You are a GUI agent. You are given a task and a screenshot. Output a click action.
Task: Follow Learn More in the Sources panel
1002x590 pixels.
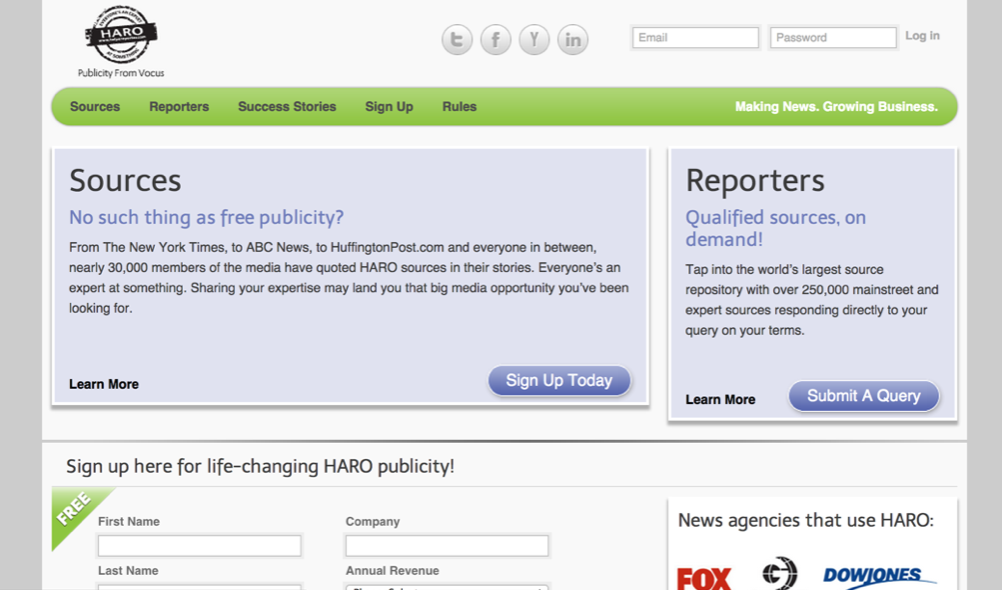104,384
